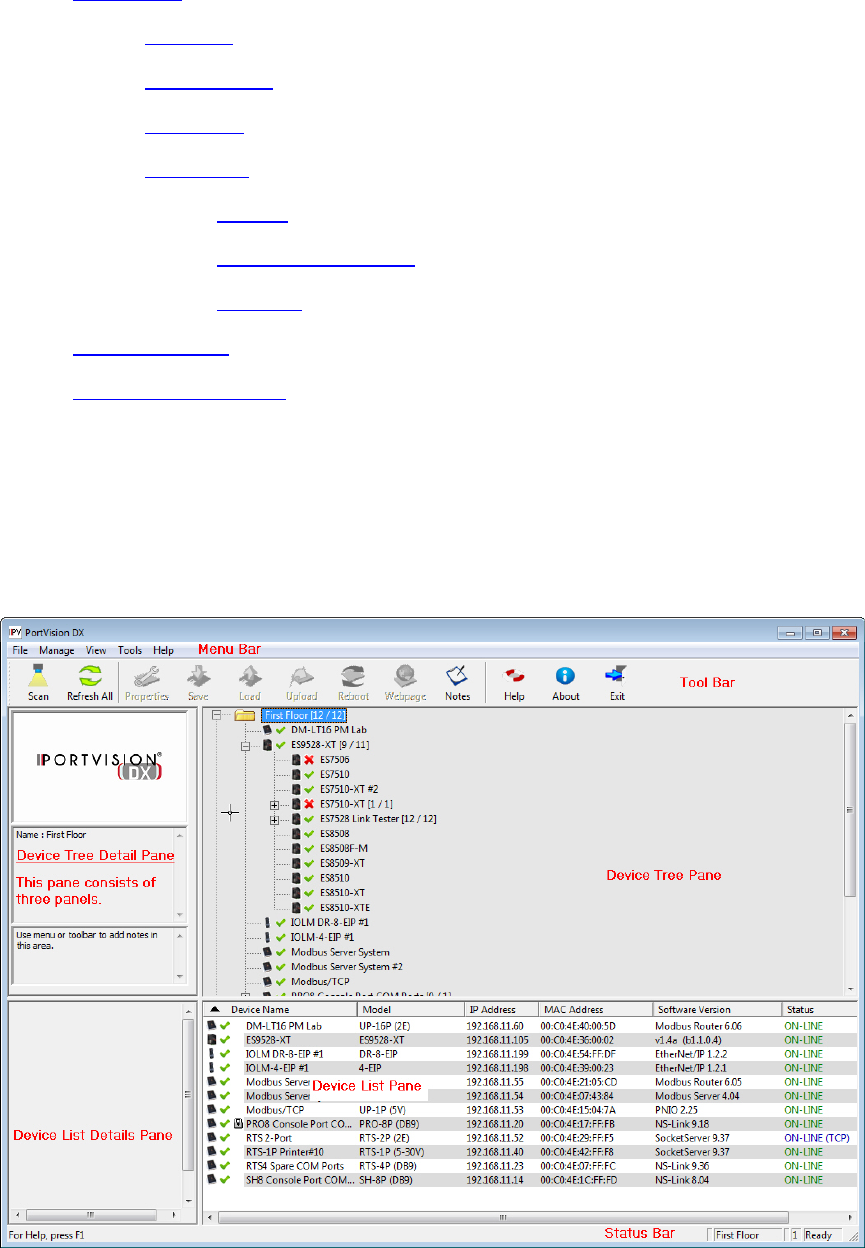Open the Tools menu
The width and height of the screenshot is (865, 1248).
(130, 650)
